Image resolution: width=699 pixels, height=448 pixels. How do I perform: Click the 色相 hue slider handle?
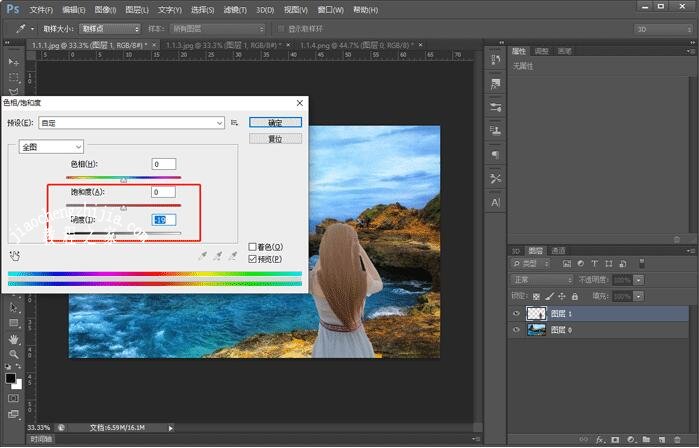click(123, 179)
